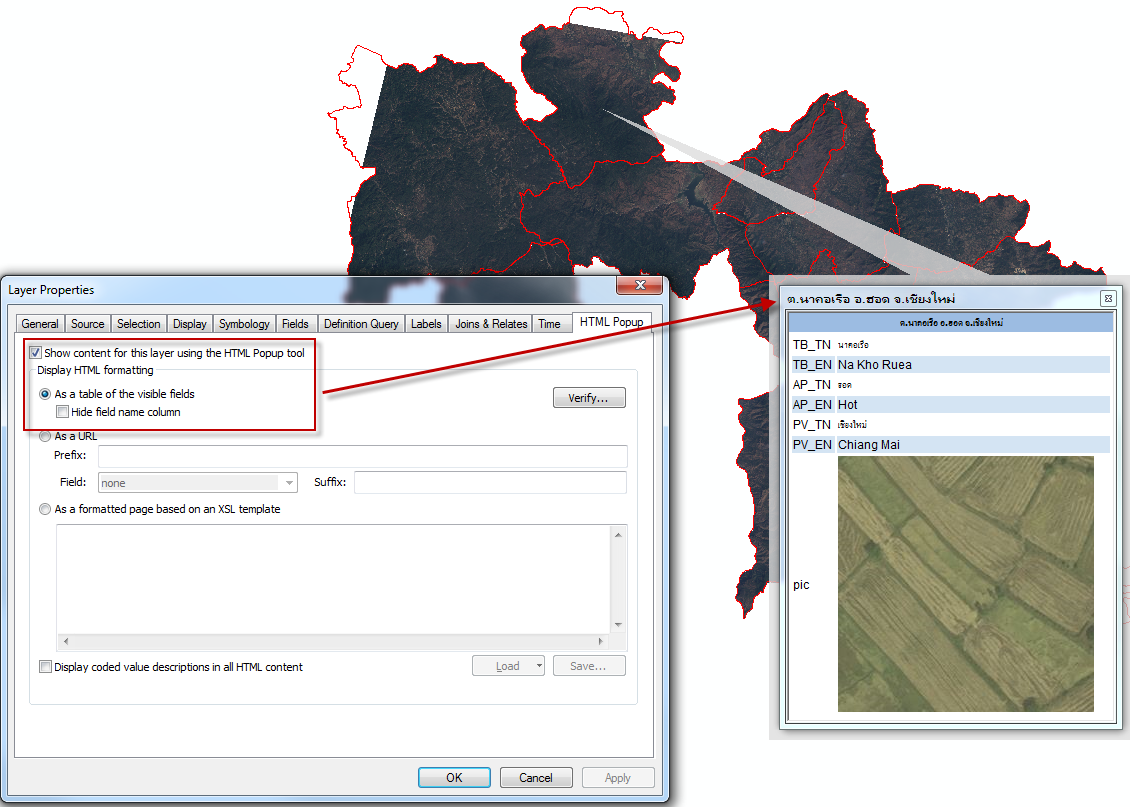Click the rice field picture in popup

pos(966,584)
